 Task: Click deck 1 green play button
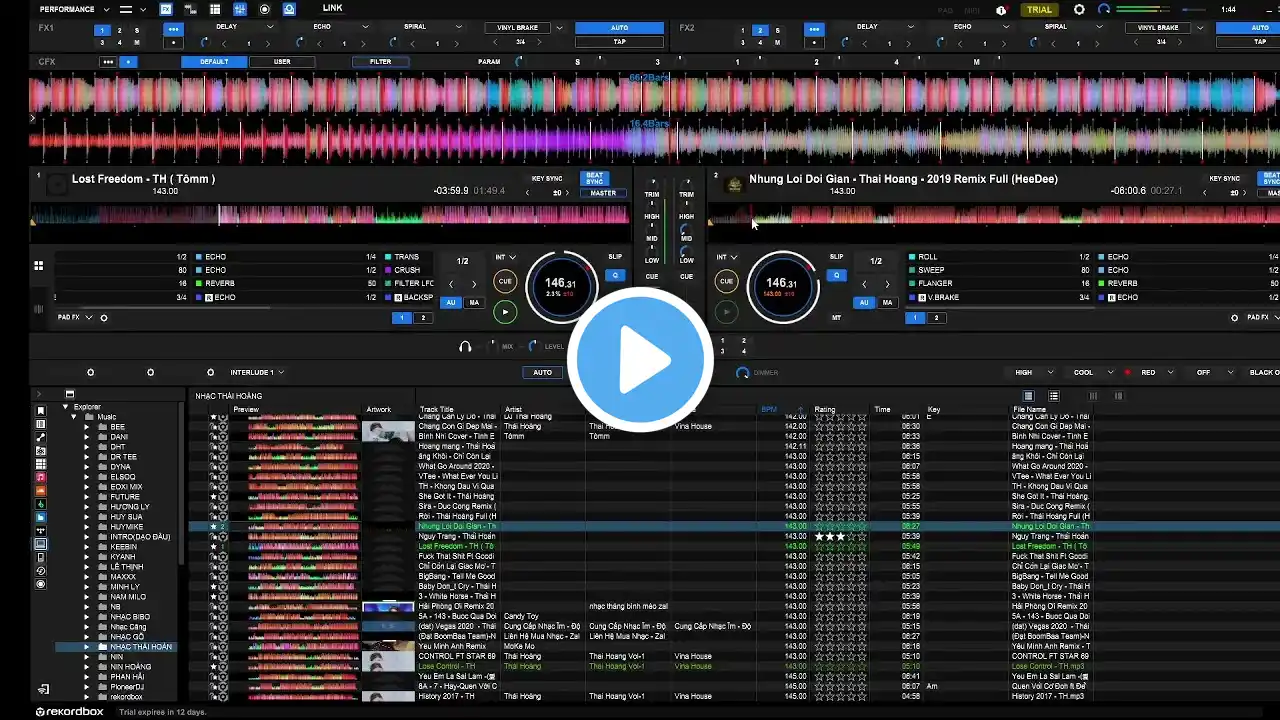coord(505,312)
